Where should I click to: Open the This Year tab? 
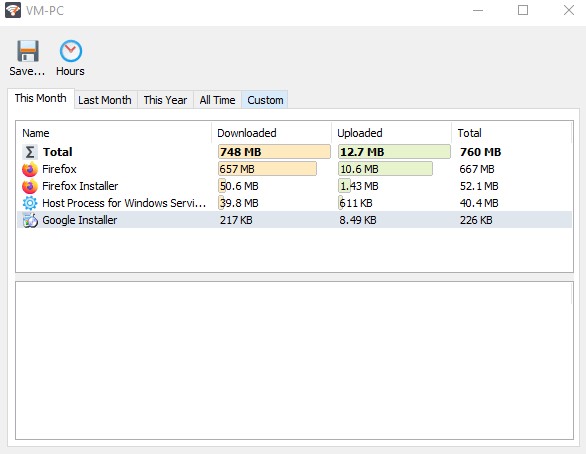pos(165,100)
